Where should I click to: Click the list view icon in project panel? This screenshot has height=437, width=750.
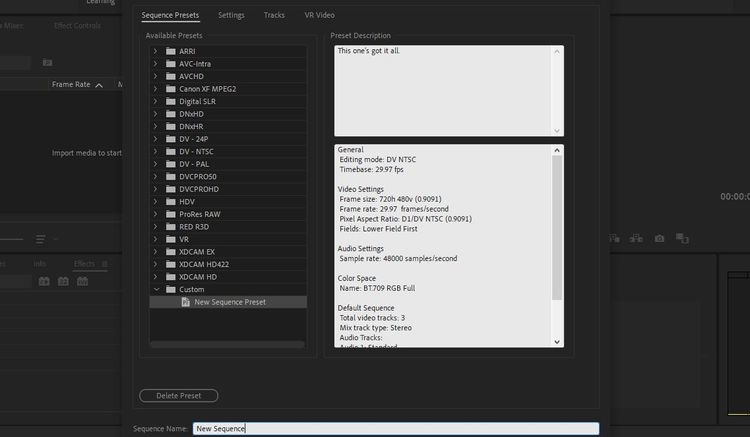pyautogui.click(x=41, y=239)
